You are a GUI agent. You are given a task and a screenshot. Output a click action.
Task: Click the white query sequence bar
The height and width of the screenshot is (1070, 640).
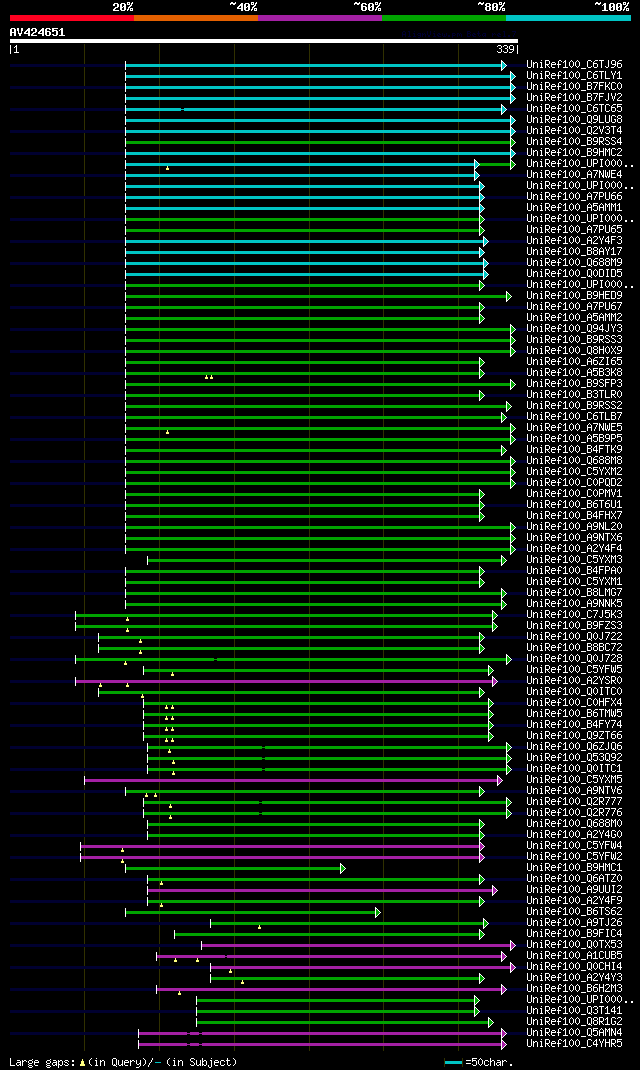point(263,41)
